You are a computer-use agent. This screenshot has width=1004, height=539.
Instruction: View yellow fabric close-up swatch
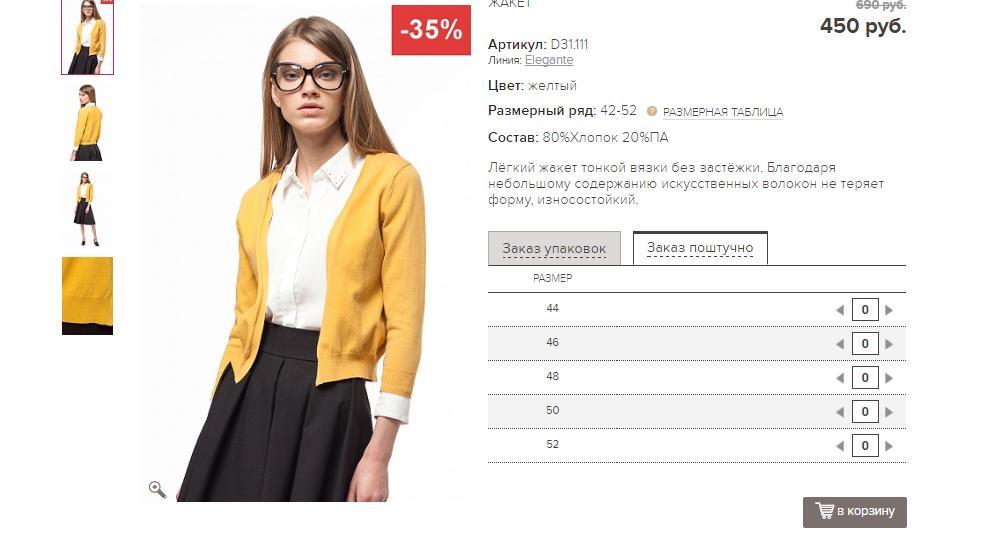click(87, 296)
